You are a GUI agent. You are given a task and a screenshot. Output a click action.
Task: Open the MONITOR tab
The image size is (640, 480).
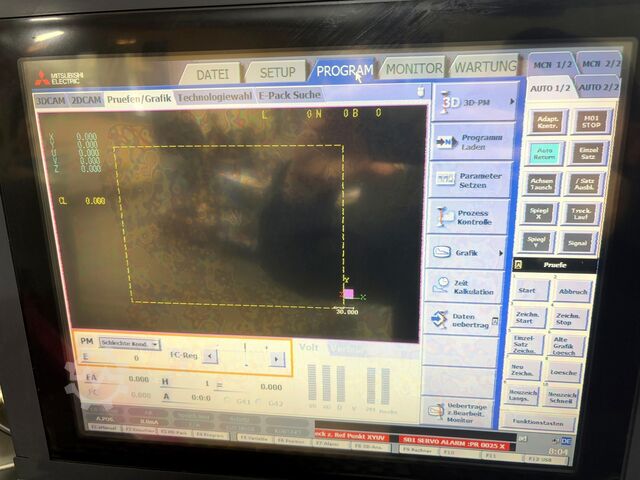414,69
